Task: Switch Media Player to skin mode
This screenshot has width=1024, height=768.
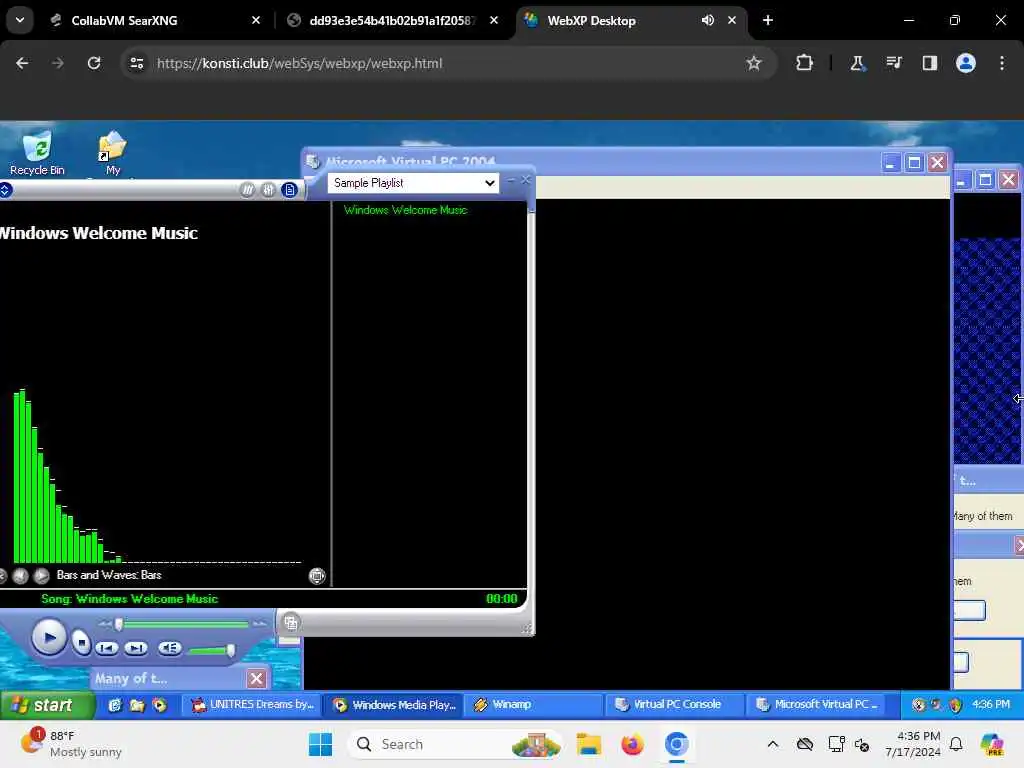Action: [x=291, y=623]
